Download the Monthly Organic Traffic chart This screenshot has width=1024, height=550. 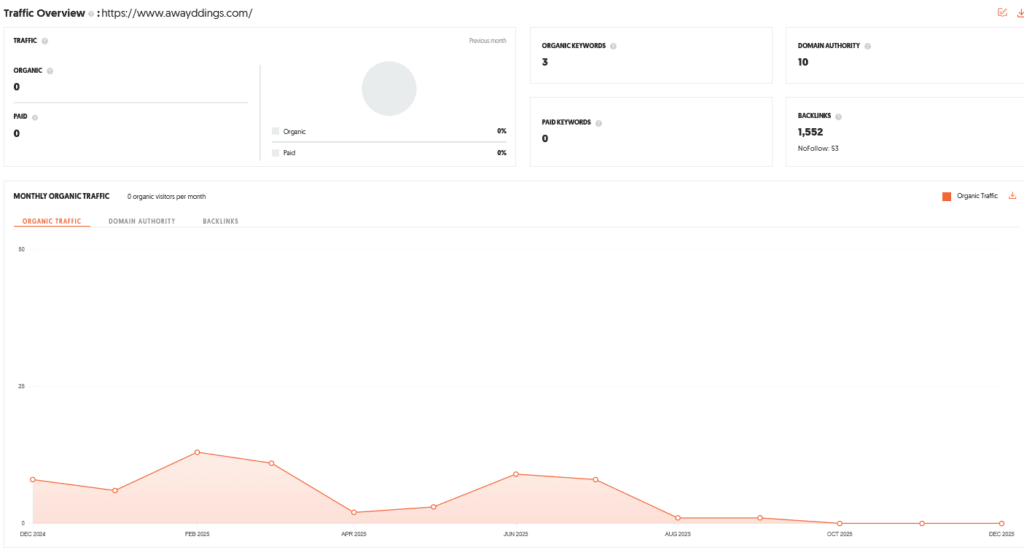(1012, 196)
